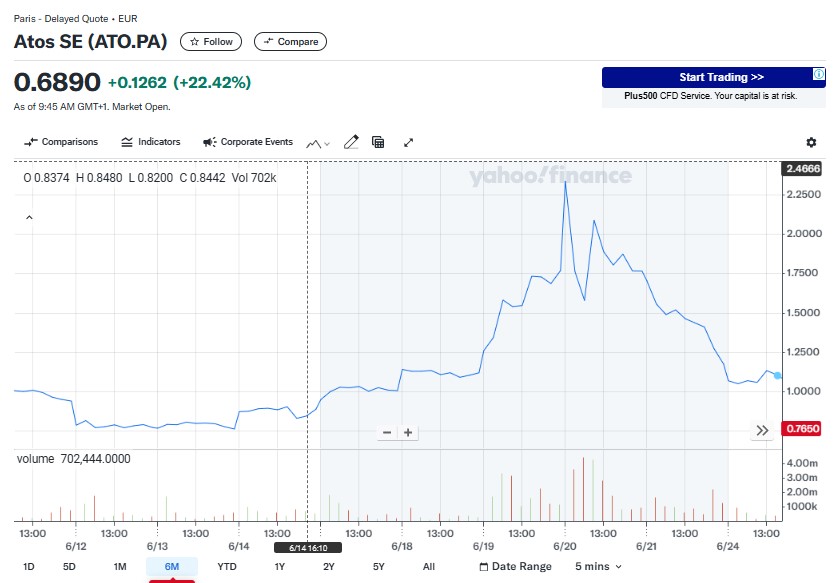Click the 3.00m volume axis label
The image size is (833, 583).
[x=802, y=477]
